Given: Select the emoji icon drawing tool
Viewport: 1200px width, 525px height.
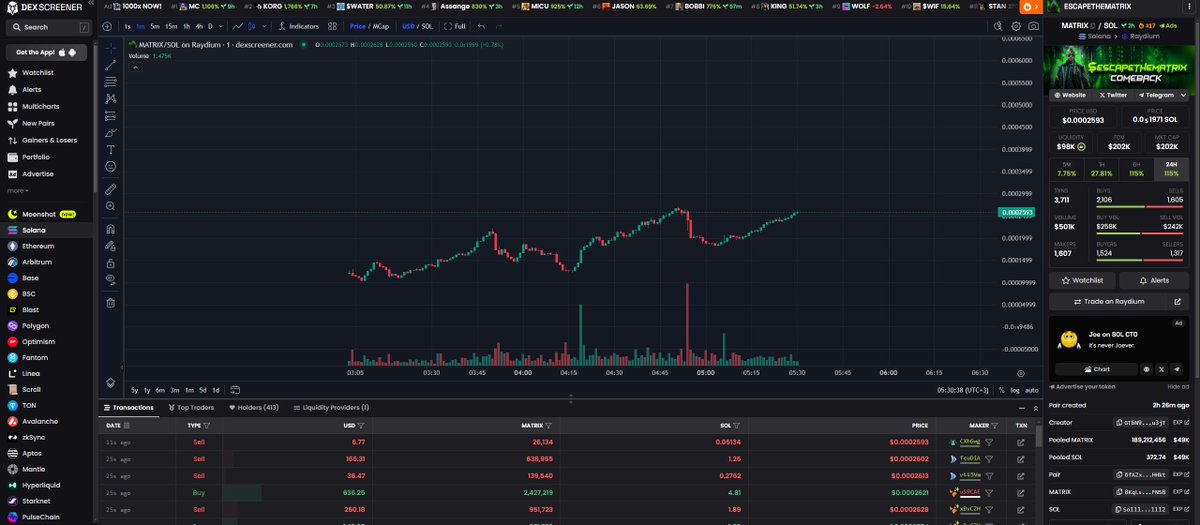Looking at the screenshot, I should [110, 166].
